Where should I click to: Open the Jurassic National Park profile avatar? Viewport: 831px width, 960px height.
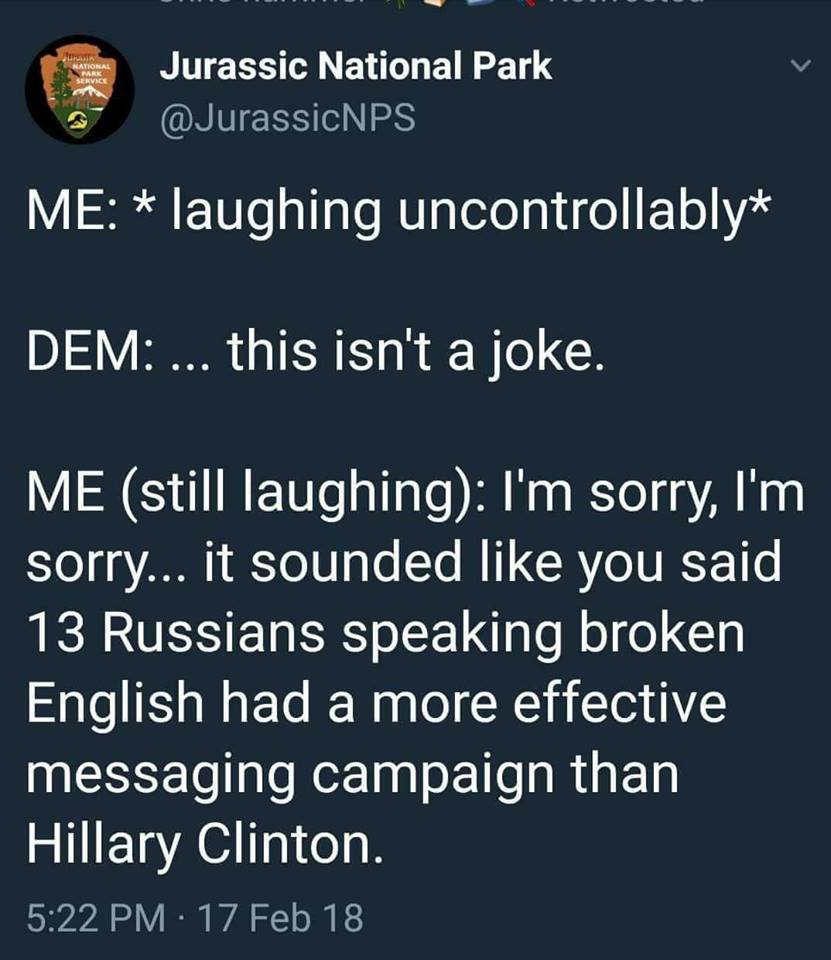(80, 89)
